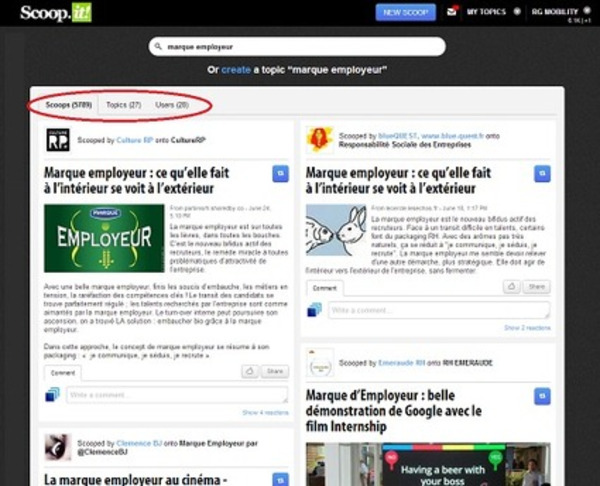Click Having a beer with your boss image

[428, 465]
